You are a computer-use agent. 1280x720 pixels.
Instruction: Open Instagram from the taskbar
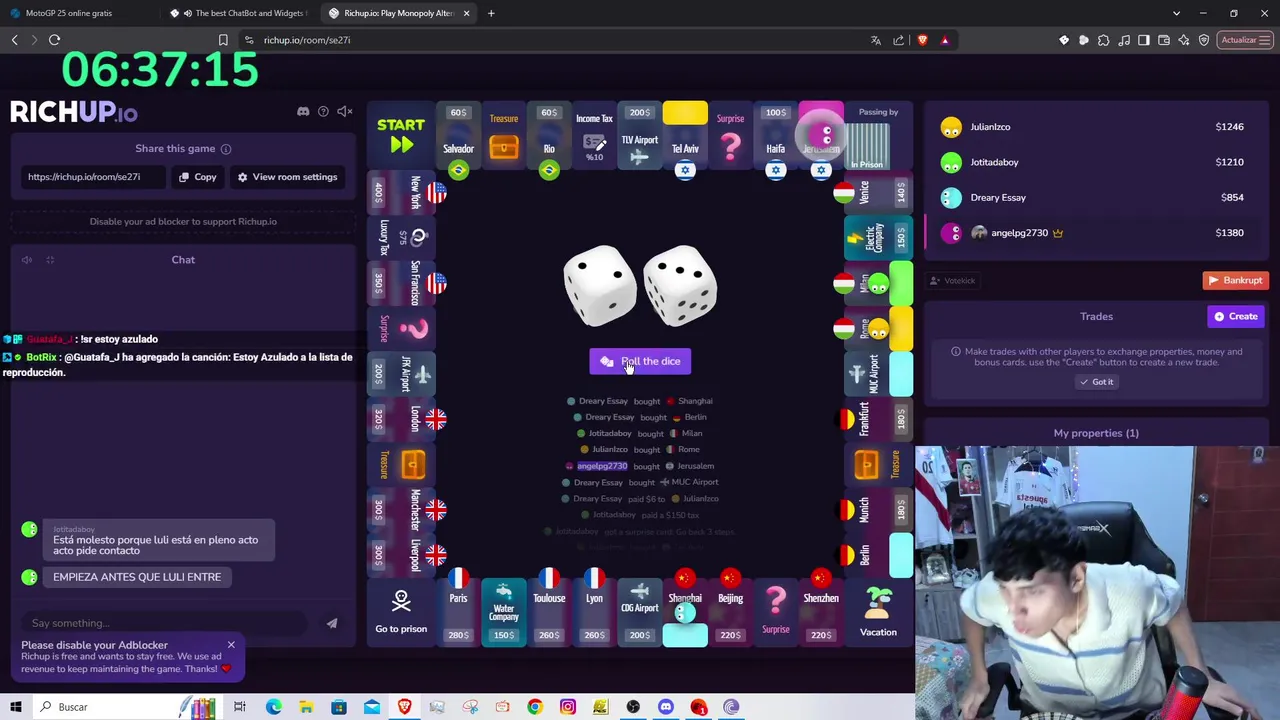click(567, 707)
